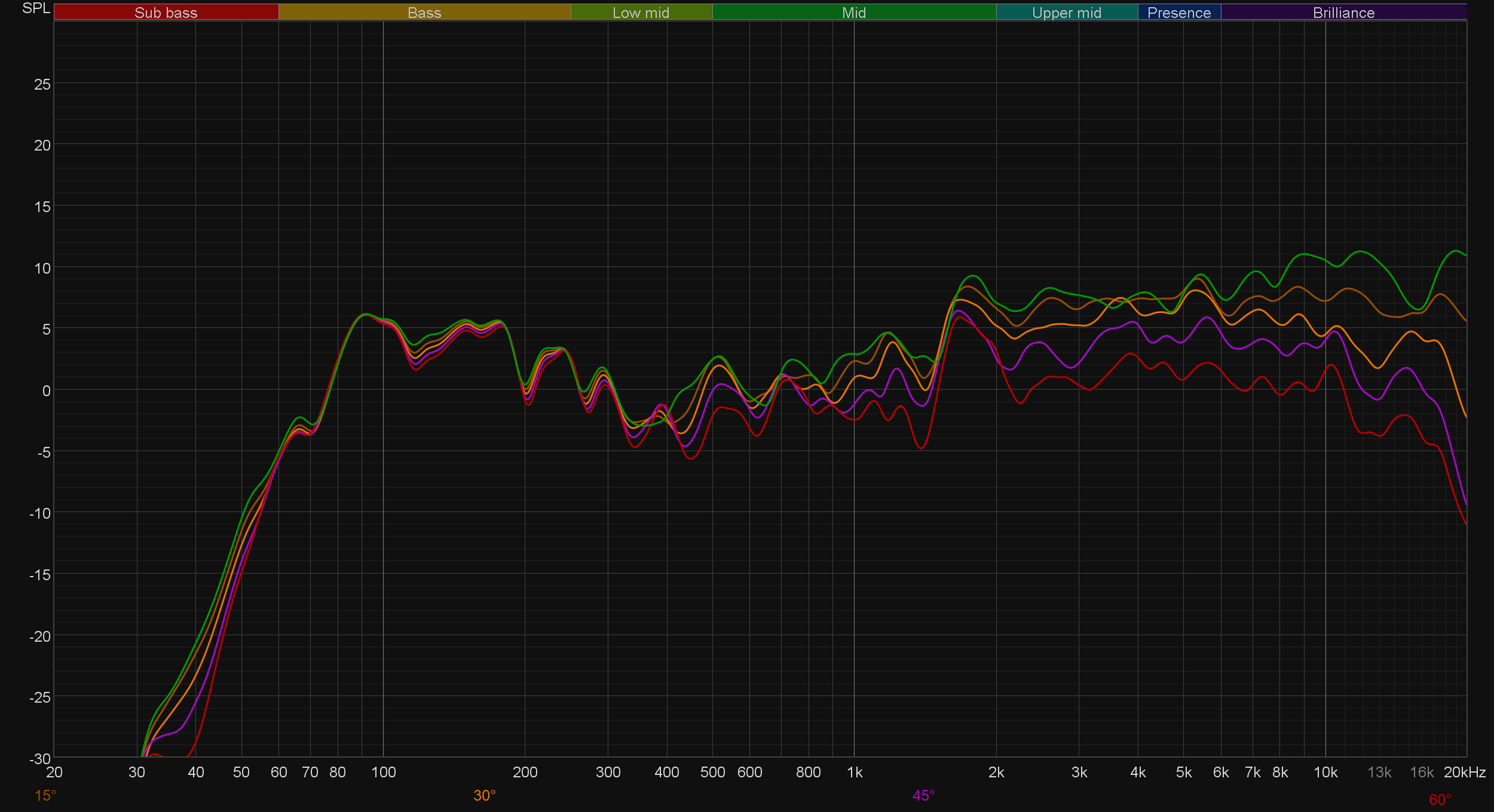The height and width of the screenshot is (812, 1494).
Task: Select the Presence band header
Action: click(1178, 13)
